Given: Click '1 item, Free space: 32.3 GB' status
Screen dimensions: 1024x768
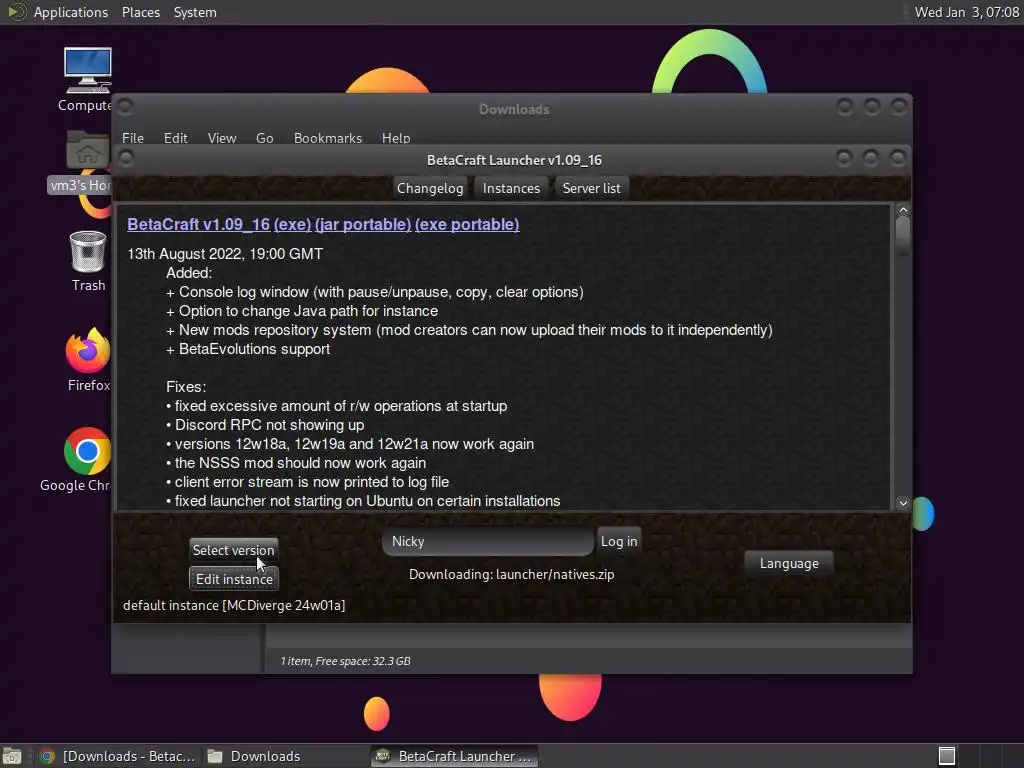Looking at the screenshot, I should [345, 661].
